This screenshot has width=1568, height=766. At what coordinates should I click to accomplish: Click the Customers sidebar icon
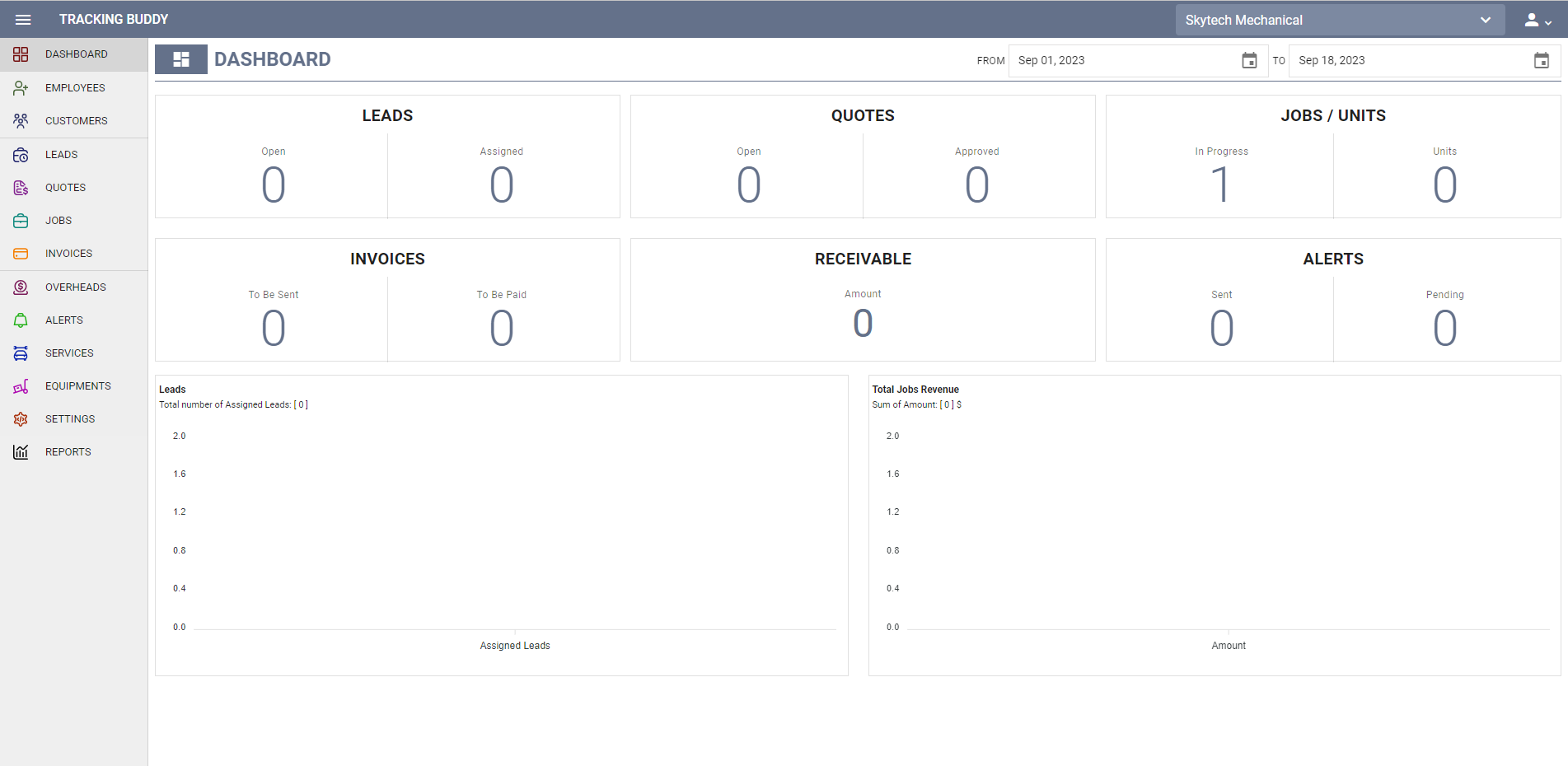pos(21,121)
